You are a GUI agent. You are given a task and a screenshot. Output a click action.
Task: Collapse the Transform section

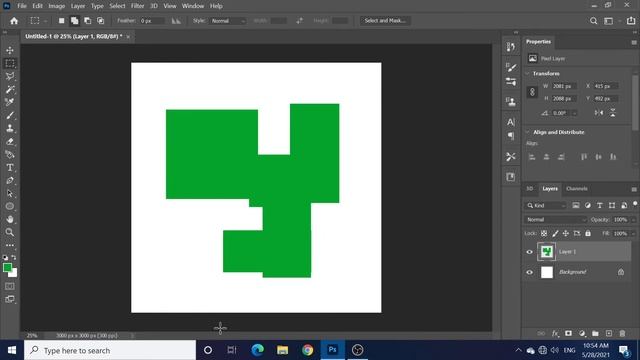pos(527,73)
